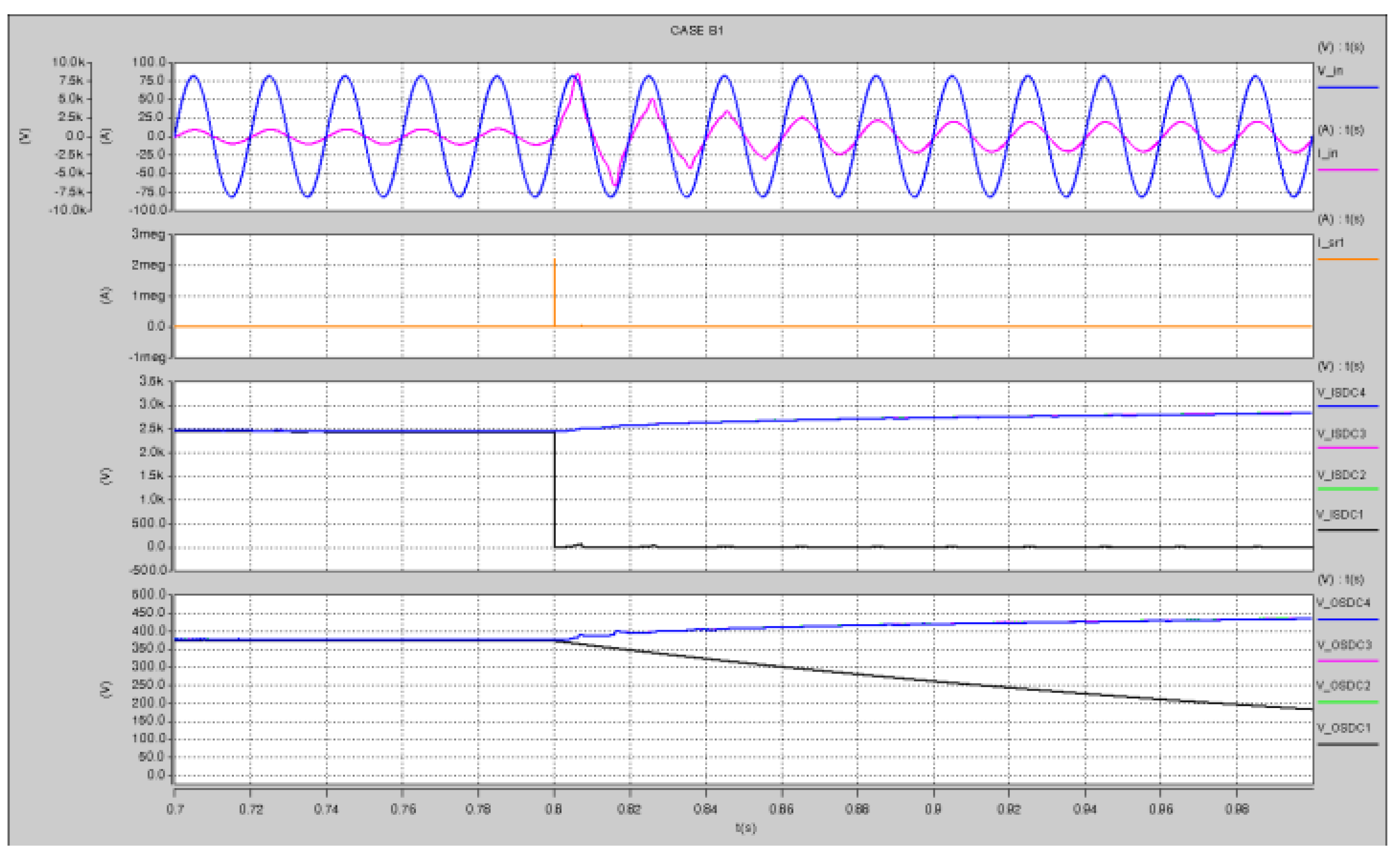The width and height of the screenshot is (1400, 867).
Task: Click the orange I_sr1 legend line
Action: (1347, 259)
